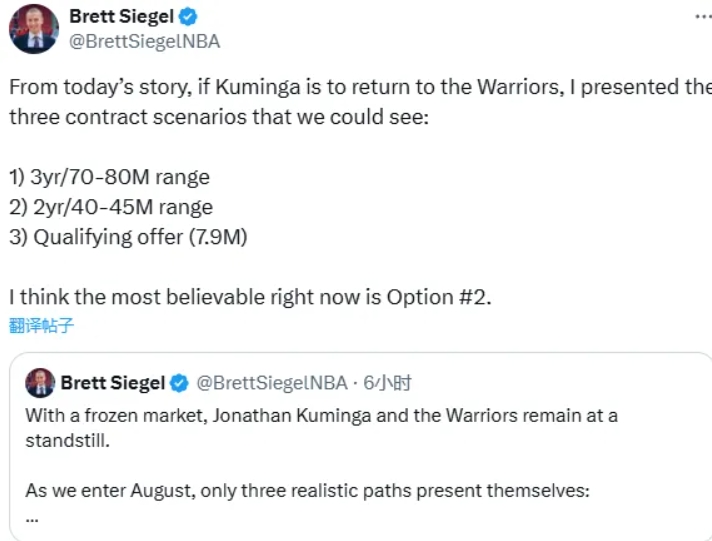Click the verified badge in the quoted post

point(179,383)
